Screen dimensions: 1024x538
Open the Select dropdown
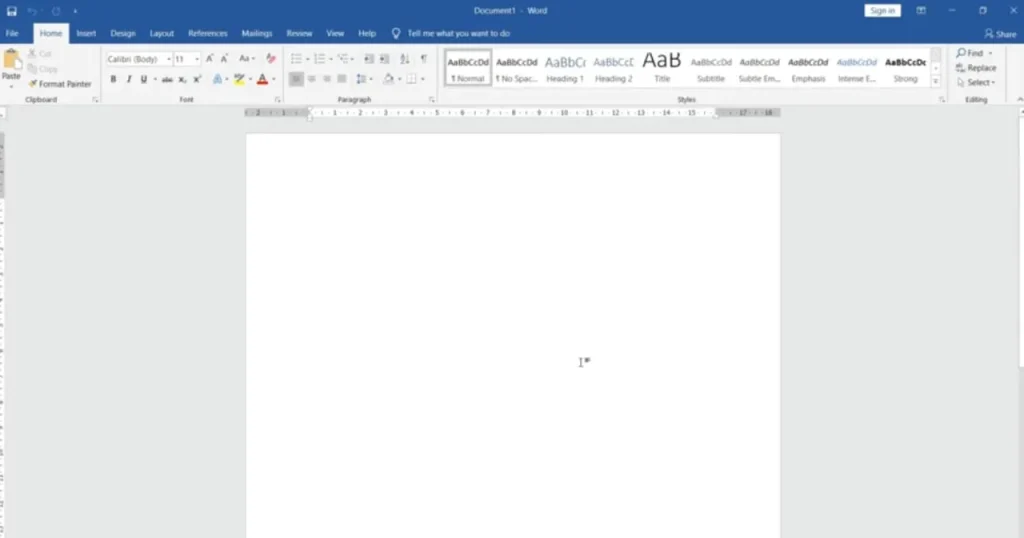tap(976, 82)
